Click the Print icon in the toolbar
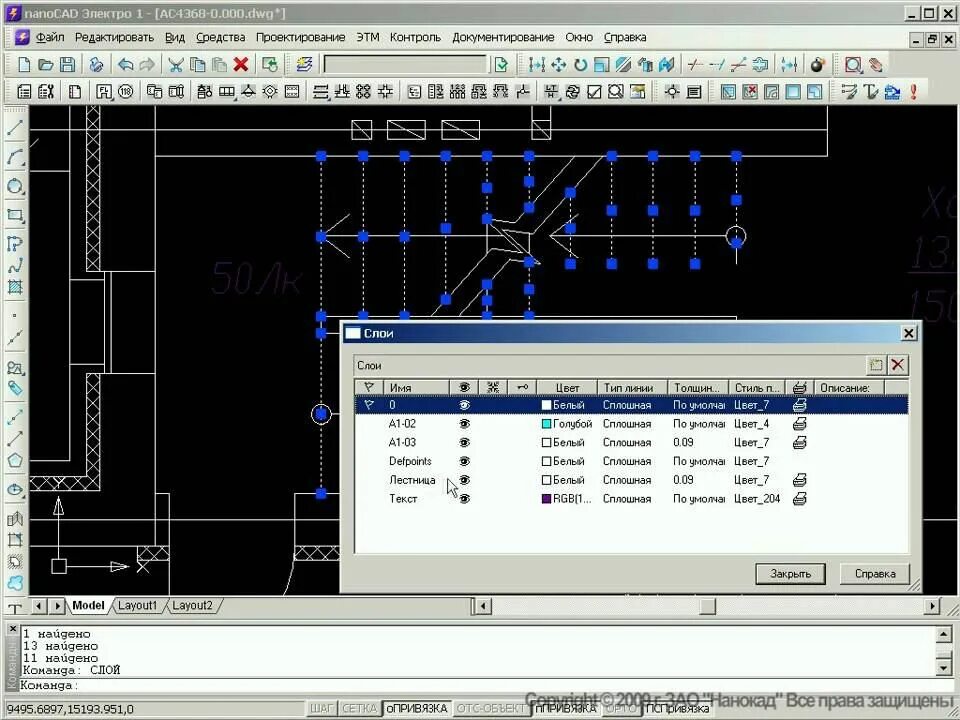 click(96, 64)
